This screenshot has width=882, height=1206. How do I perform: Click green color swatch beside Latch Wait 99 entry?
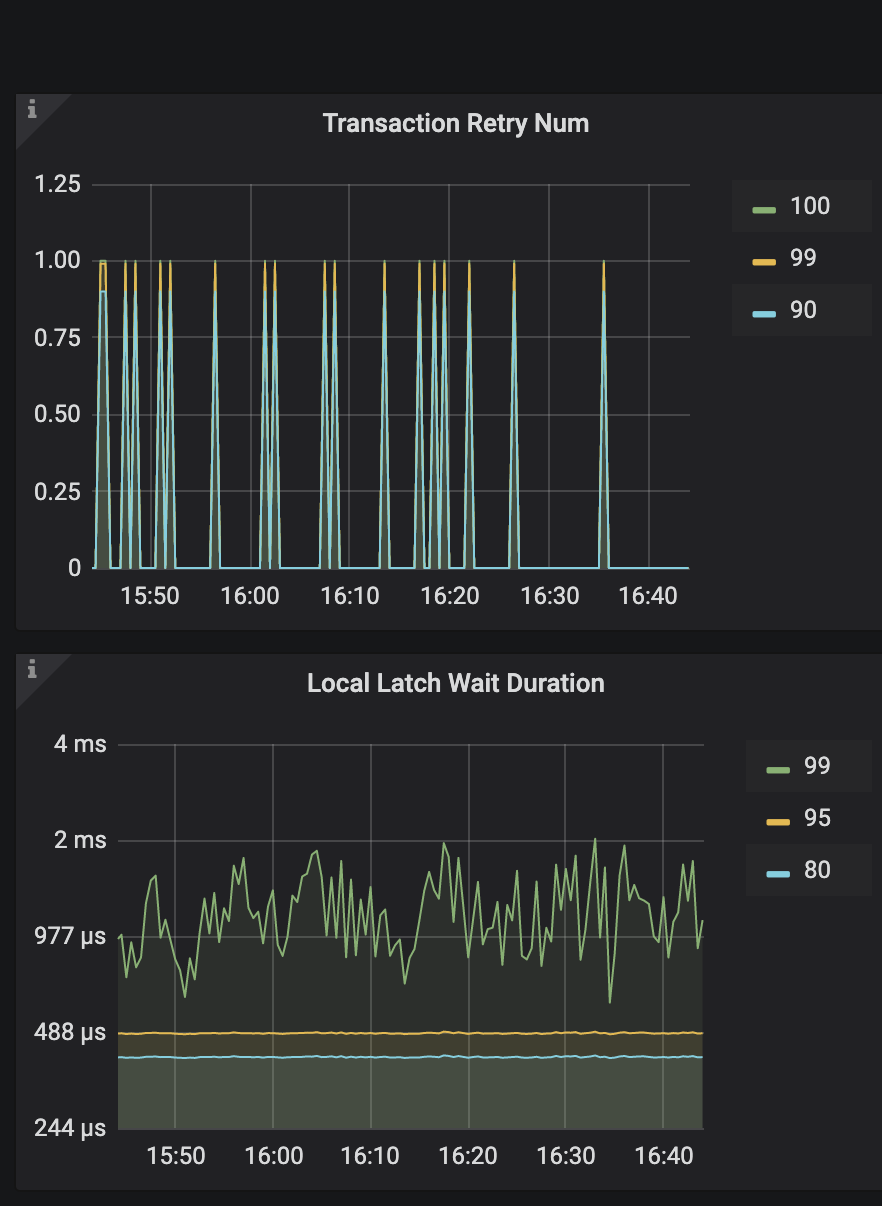tap(778, 768)
